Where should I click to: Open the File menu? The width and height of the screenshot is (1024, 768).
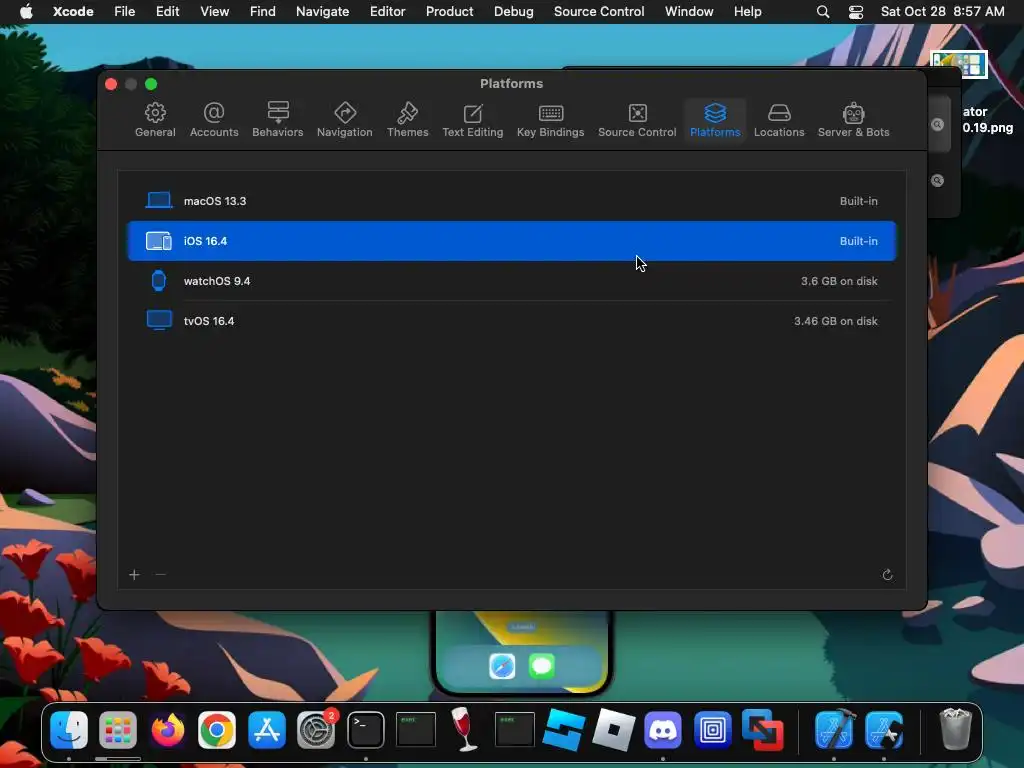tap(125, 11)
